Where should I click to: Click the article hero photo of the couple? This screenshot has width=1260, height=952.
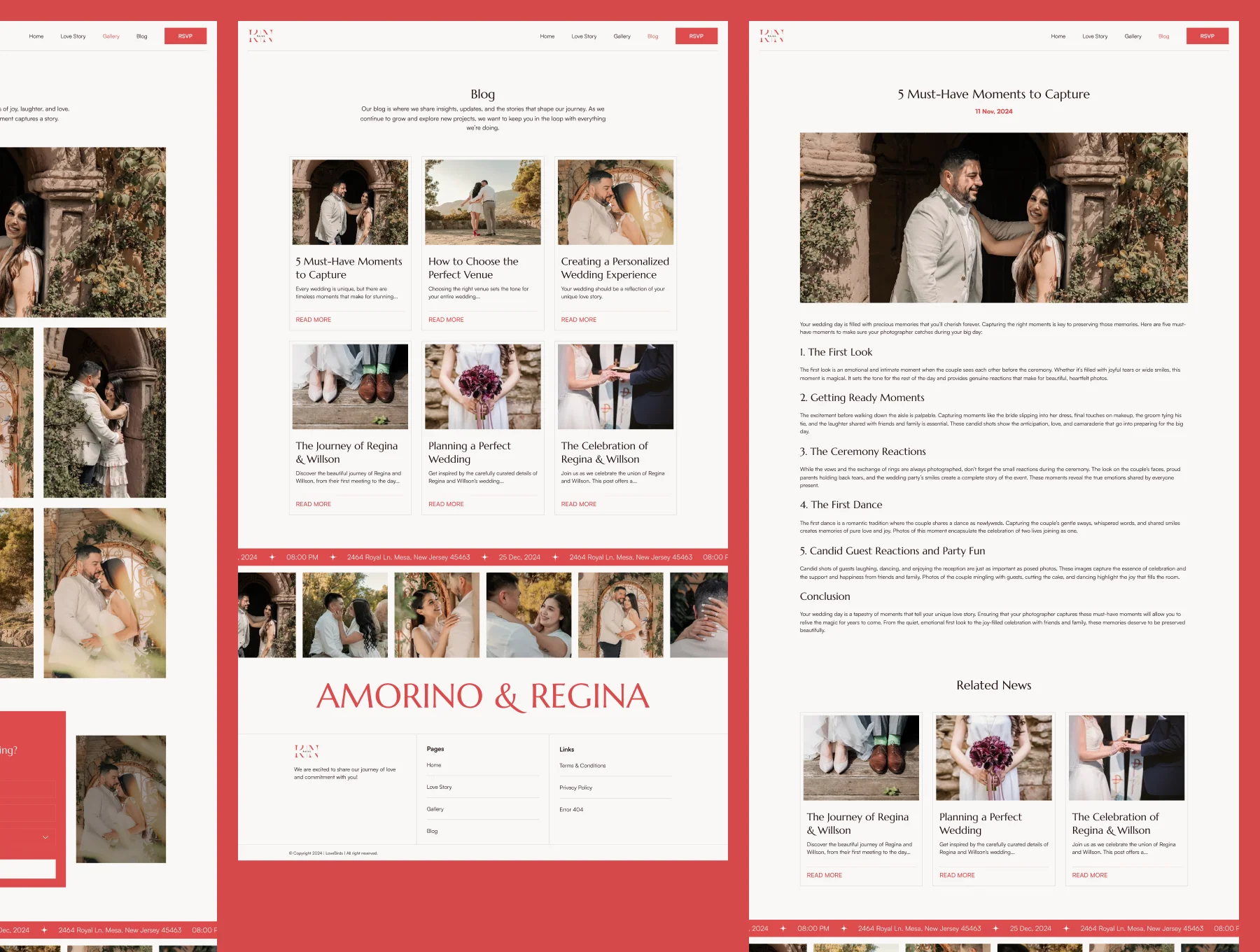click(x=994, y=218)
